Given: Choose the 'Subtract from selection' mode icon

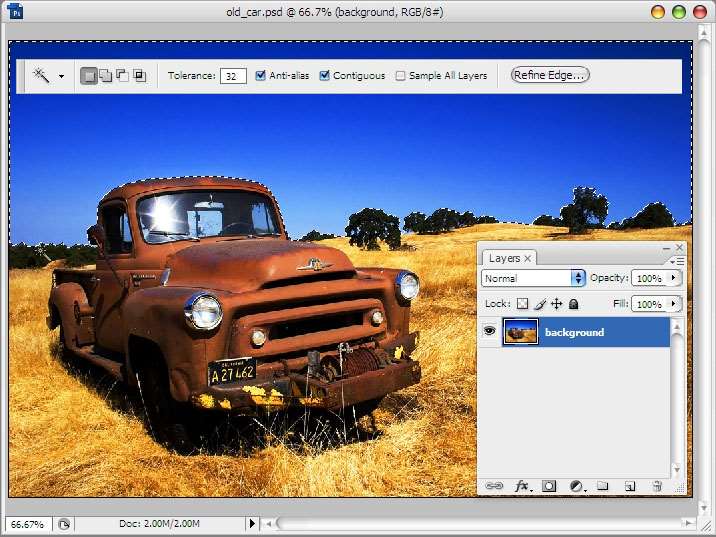Looking at the screenshot, I should 122,75.
